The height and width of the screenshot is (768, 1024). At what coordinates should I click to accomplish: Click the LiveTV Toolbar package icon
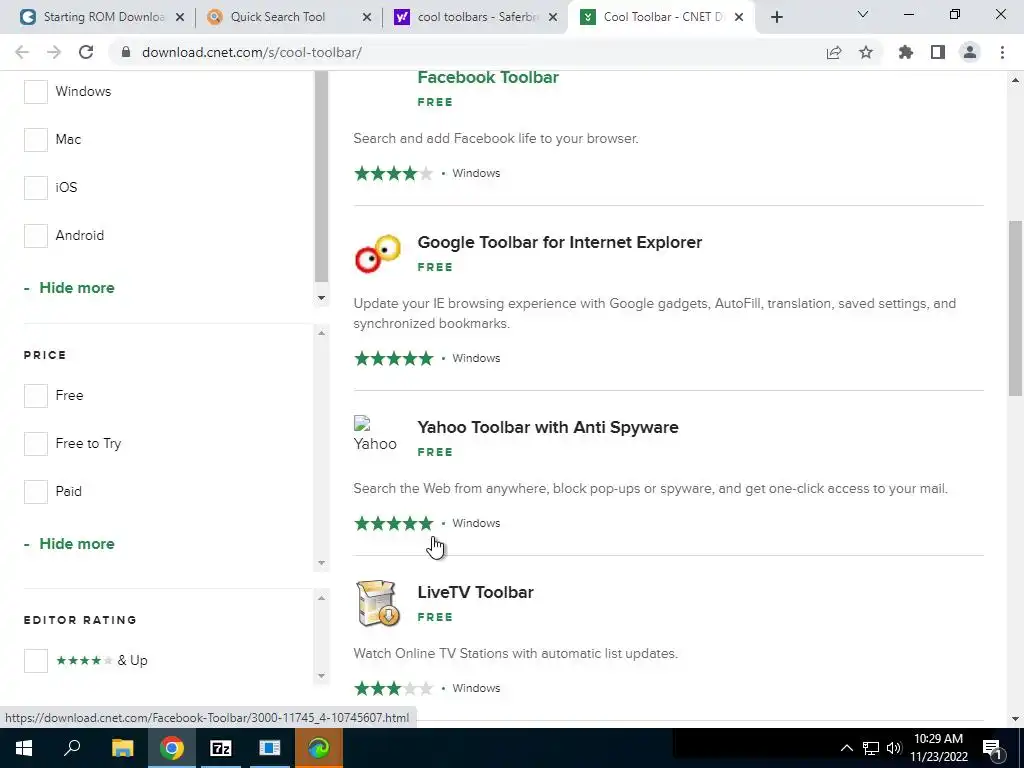point(377,603)
